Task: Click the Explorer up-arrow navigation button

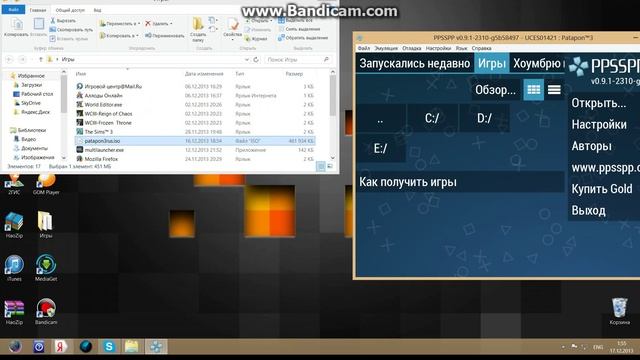Action: [x=41, y=60]
